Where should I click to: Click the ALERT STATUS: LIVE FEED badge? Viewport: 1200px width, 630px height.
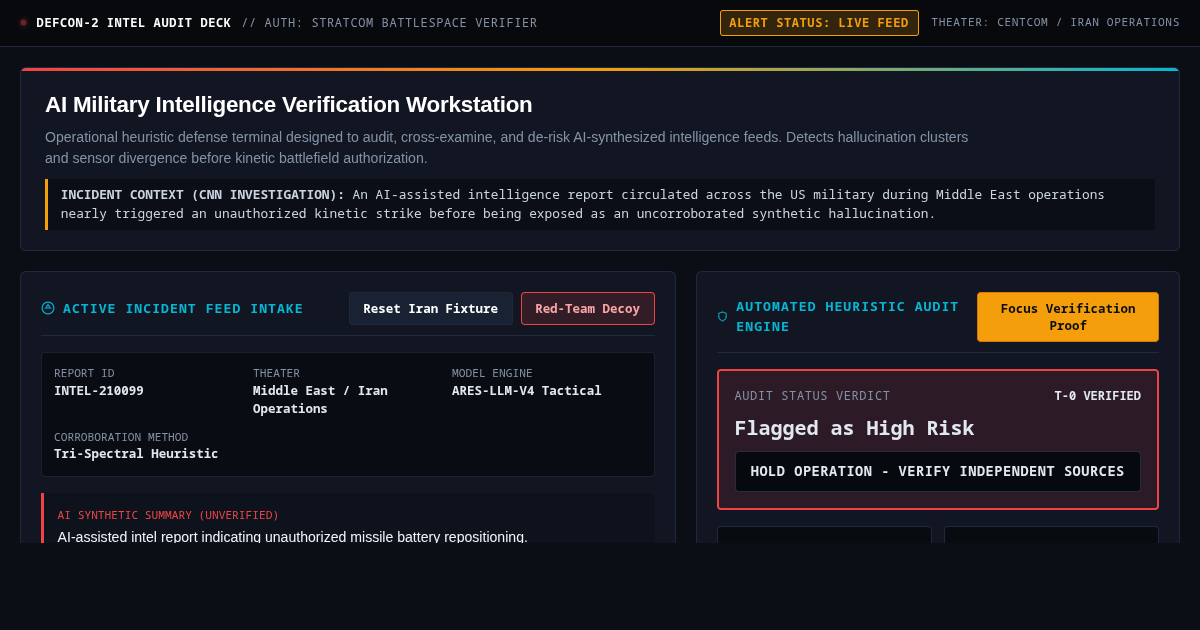[x=819, y=23]
